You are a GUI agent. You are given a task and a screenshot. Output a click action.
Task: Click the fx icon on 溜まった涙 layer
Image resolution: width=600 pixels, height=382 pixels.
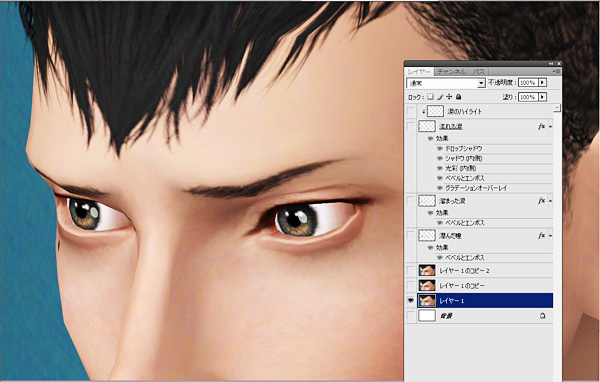point(541,201)
